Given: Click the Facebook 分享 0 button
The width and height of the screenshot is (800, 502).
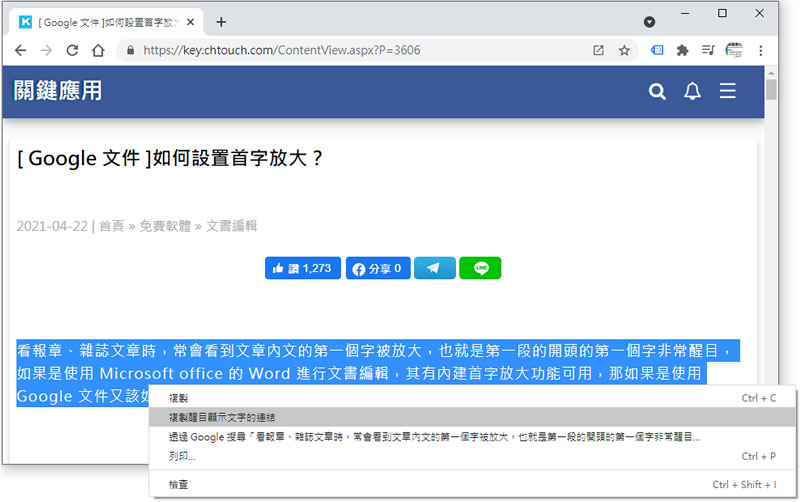Looking at the screenshot, I should pyautogui.click(x=378, y=268).
